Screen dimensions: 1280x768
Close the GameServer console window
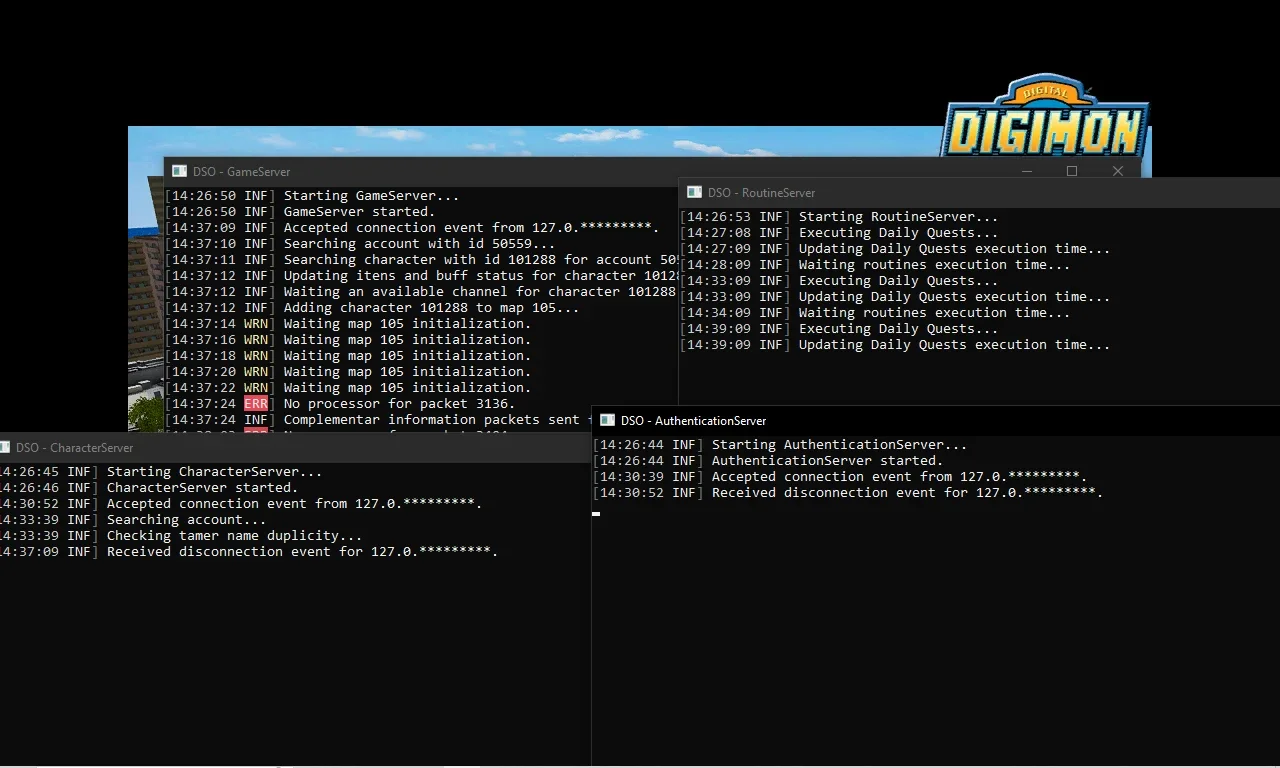point(1118,171)
